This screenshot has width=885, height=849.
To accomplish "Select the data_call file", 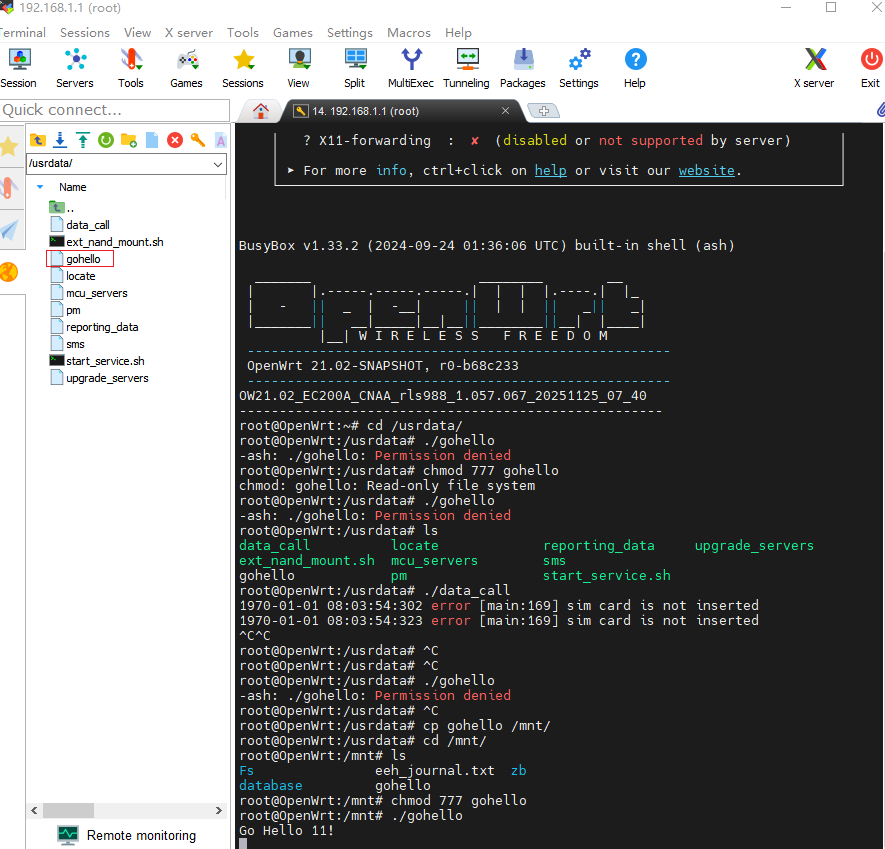I will click(80, 225).
